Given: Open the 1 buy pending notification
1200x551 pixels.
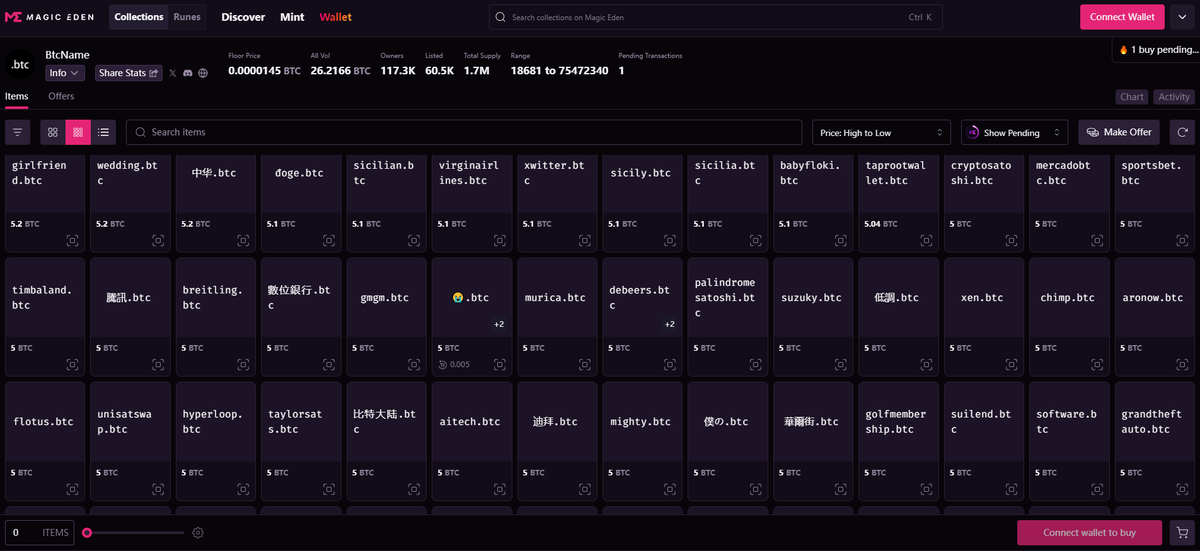Looking at the screenshot, I should click(1156, 50).
